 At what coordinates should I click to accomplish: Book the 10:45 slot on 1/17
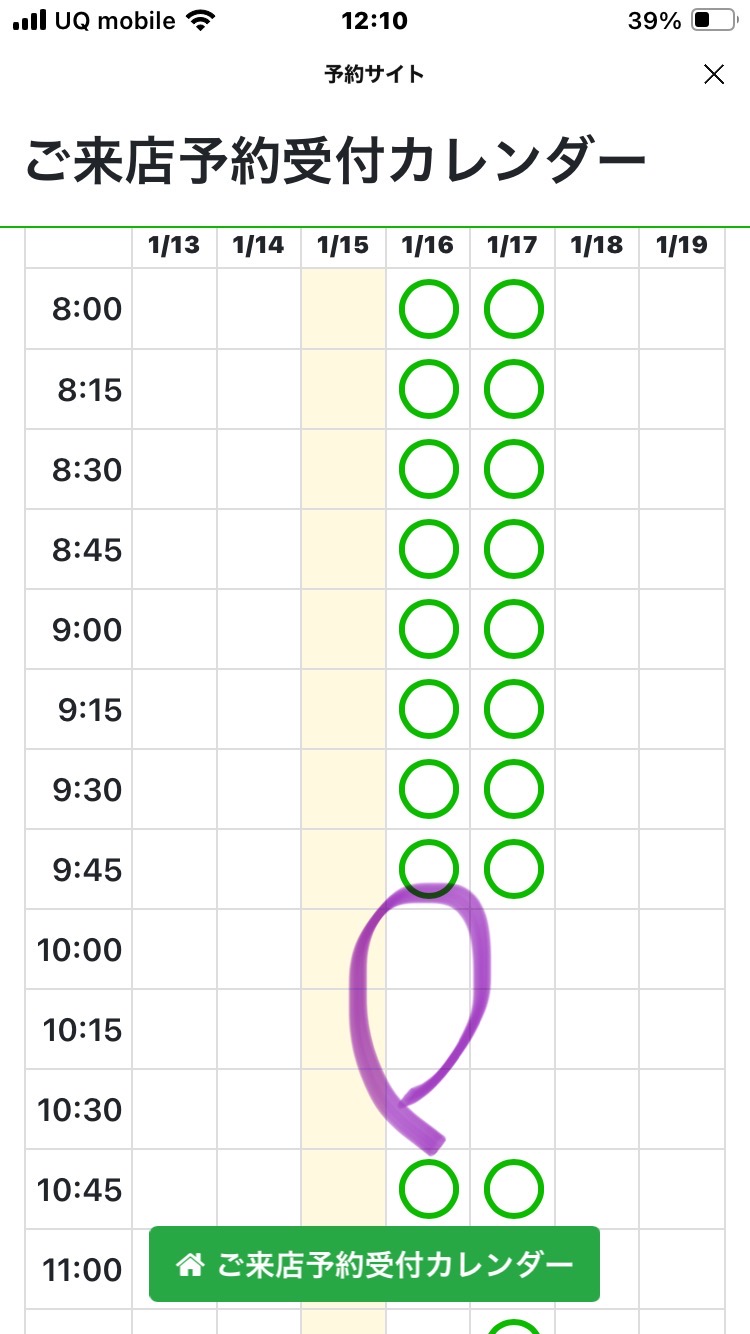pyautogui.click(x=514, y=1189)
